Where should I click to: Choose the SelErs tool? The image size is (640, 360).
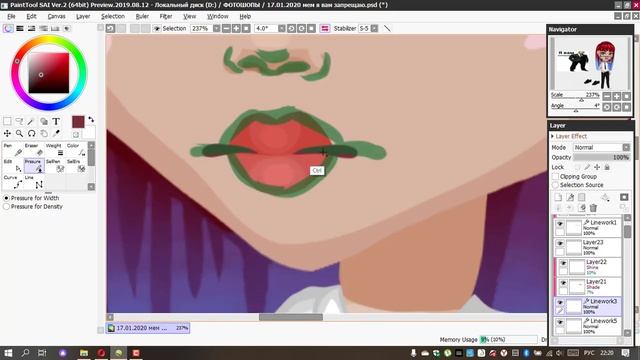click(76, 166)
